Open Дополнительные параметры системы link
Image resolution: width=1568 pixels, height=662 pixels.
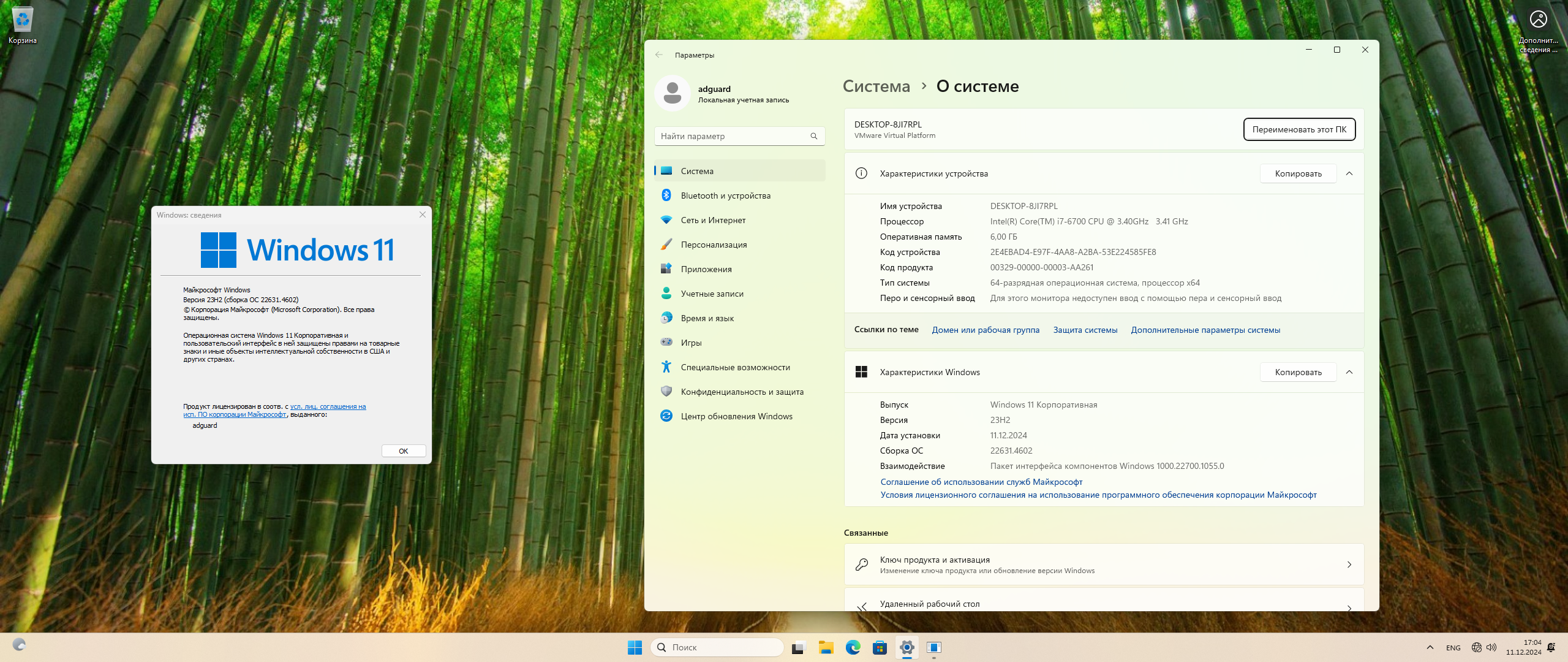point(1205,330)
